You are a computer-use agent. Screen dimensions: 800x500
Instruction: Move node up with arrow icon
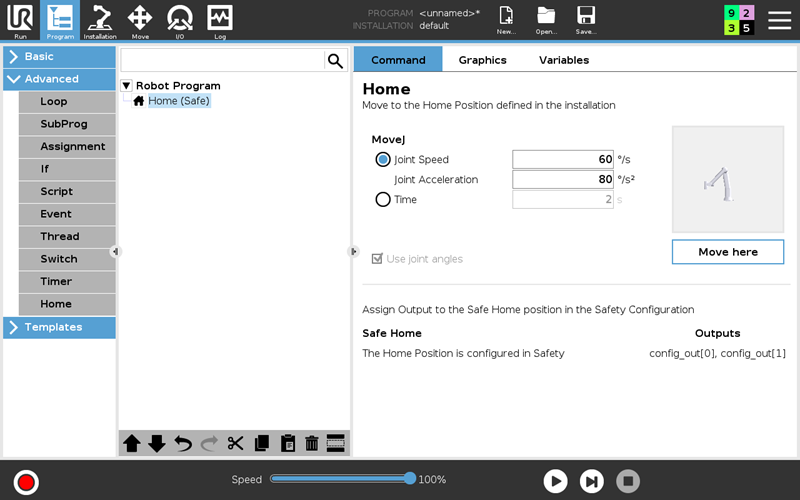point(132,444)
